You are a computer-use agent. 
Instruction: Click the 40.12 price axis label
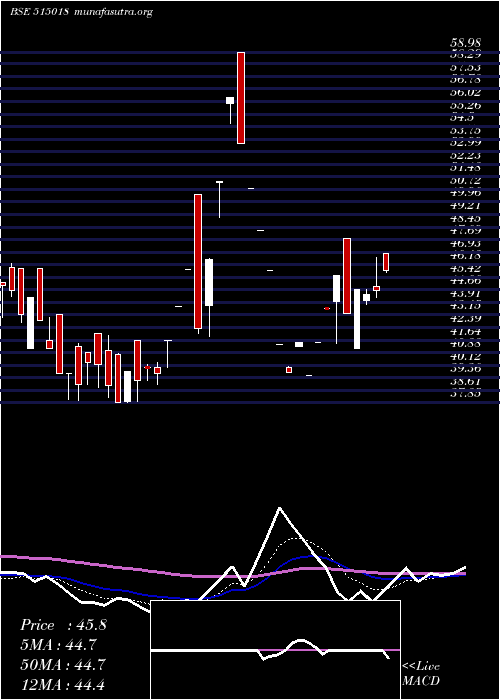click(x=465, y=357)
